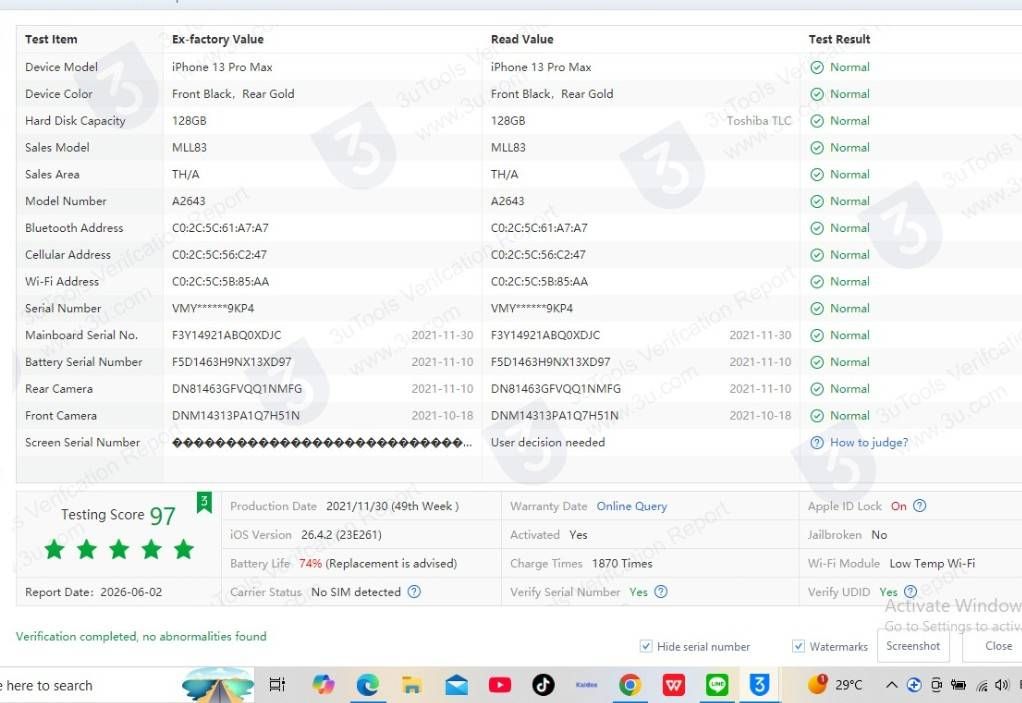The image size is (1022, 703).
Task: Click the Test Result column header
Action: tap(840, 39)
